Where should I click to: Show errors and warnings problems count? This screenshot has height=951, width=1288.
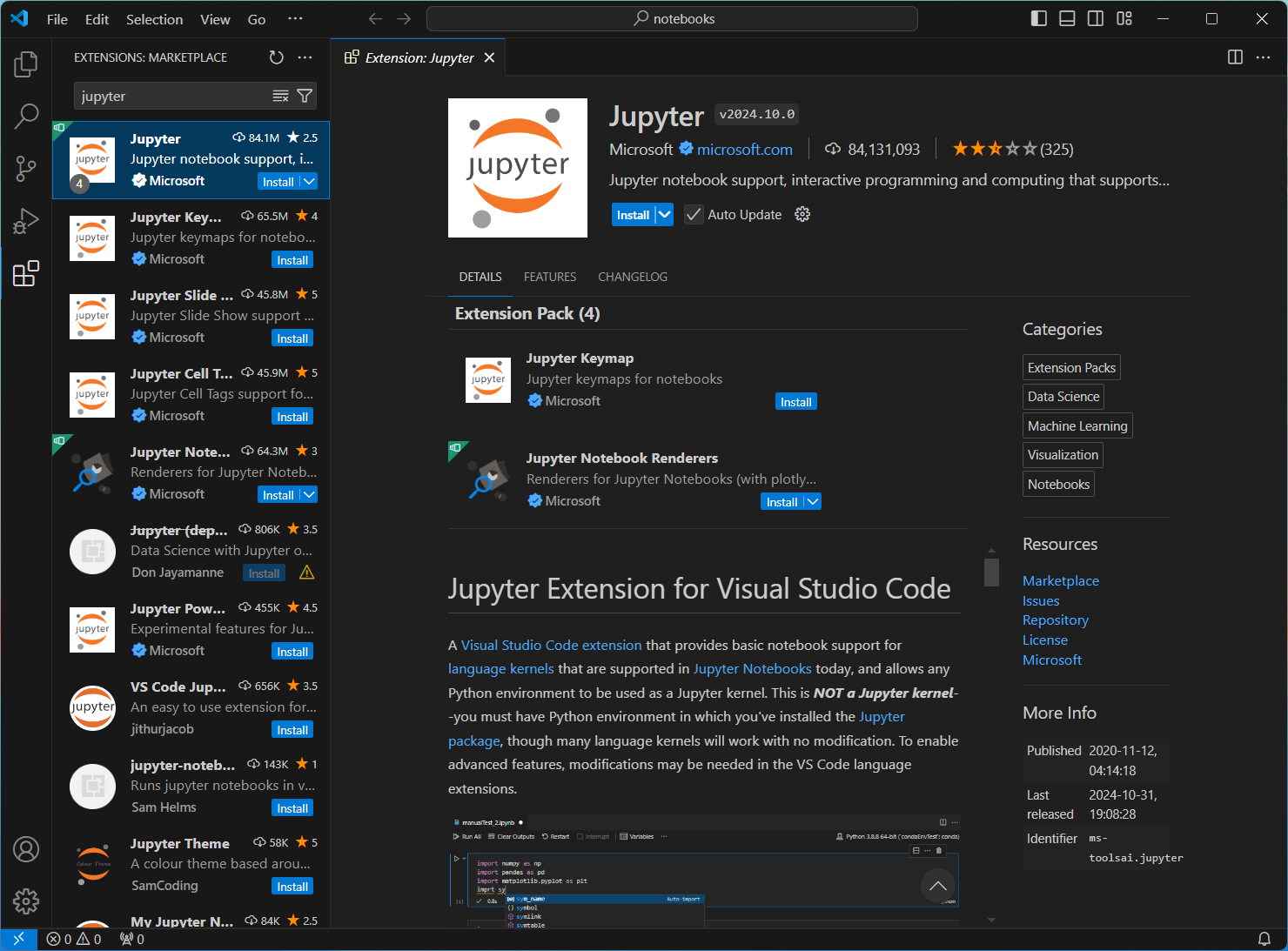(x=74, y=939)
